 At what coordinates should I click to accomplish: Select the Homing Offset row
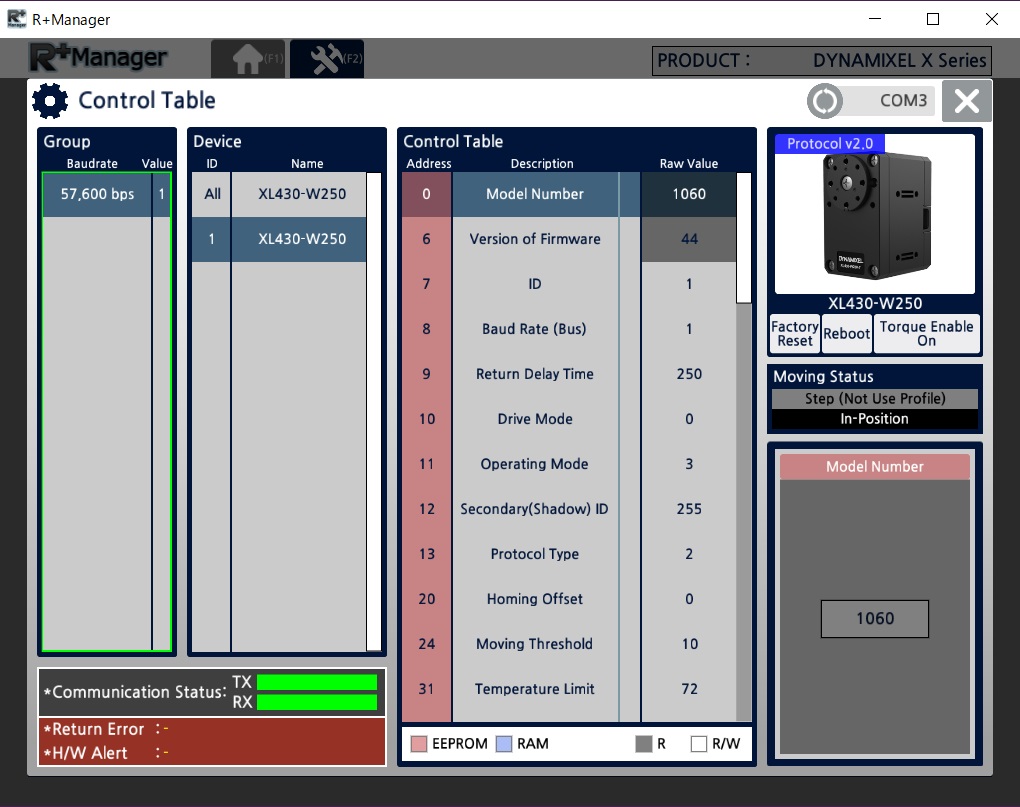[x=569, y=598]
